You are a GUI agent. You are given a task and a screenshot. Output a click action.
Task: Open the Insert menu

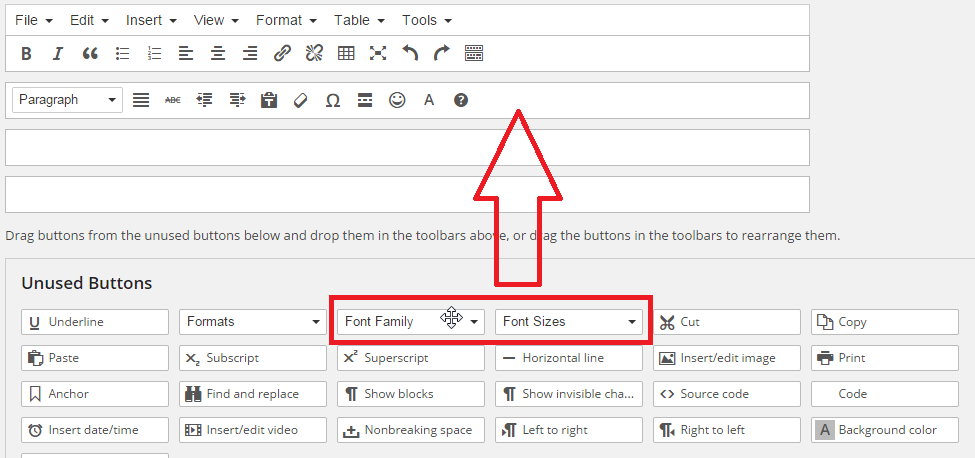[x=150, y=20]
